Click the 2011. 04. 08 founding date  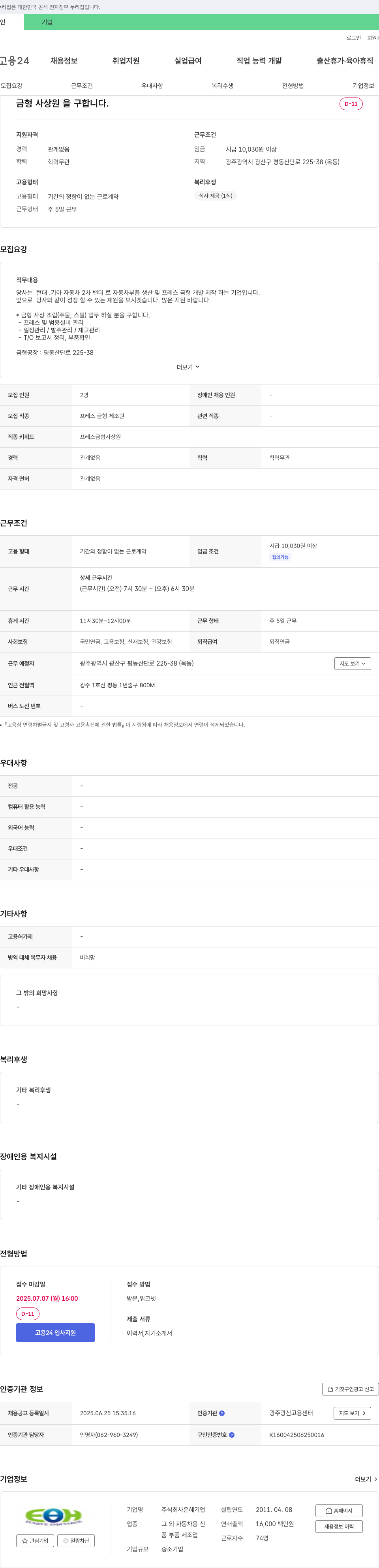click(x=274, y=1510)
